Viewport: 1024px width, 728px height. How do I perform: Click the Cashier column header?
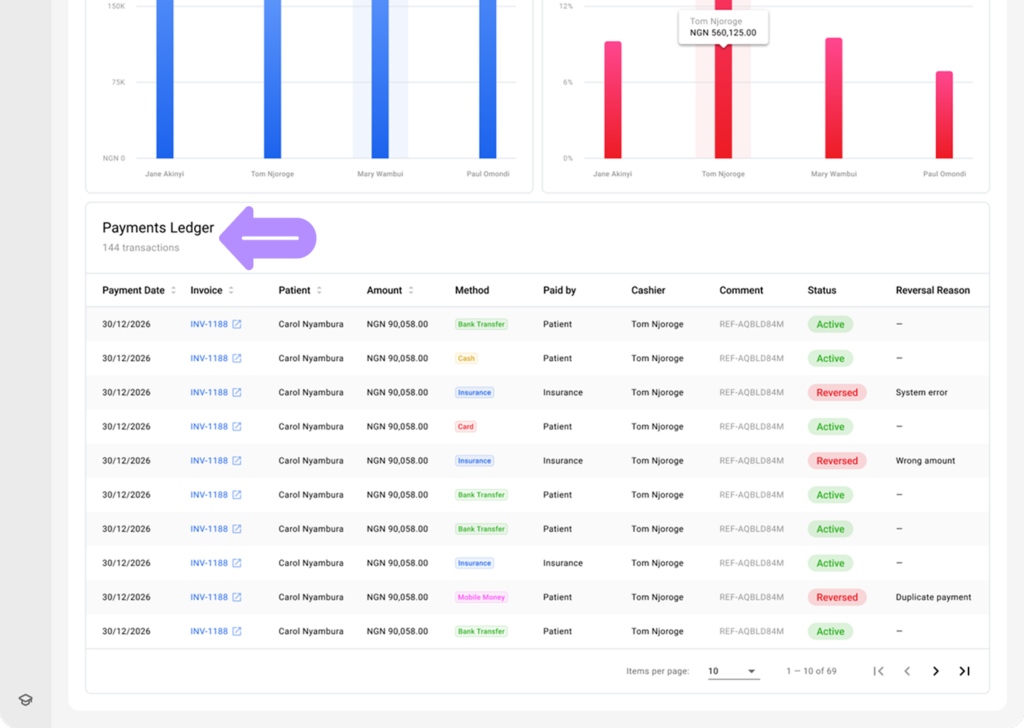(x=648, y=291)
